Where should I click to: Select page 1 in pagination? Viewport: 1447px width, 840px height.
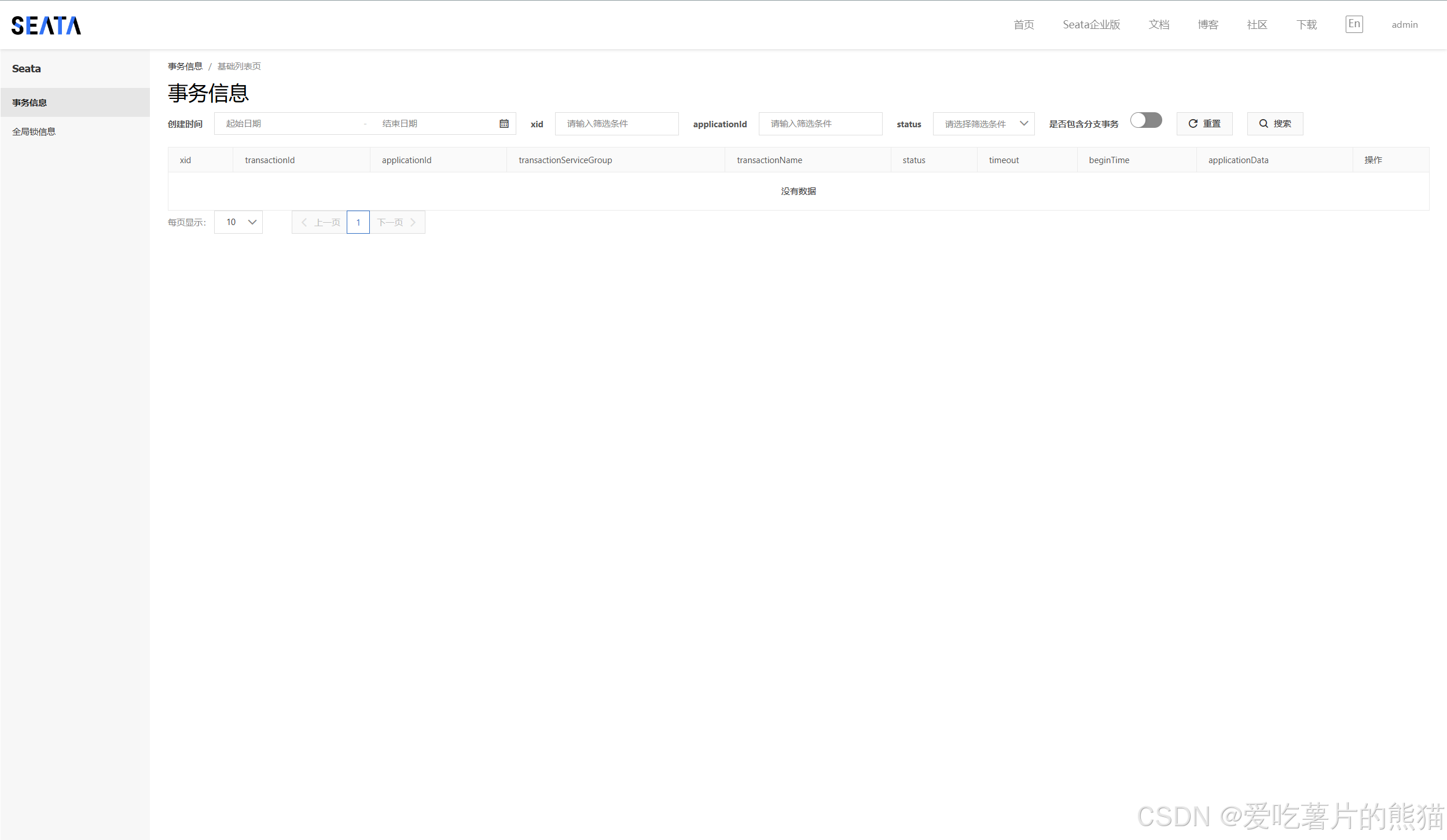tap(358, 223)
